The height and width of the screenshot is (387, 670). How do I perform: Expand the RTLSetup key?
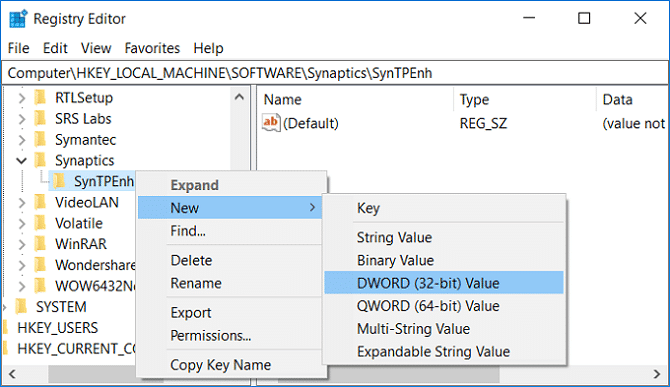[x=22, y=98]
